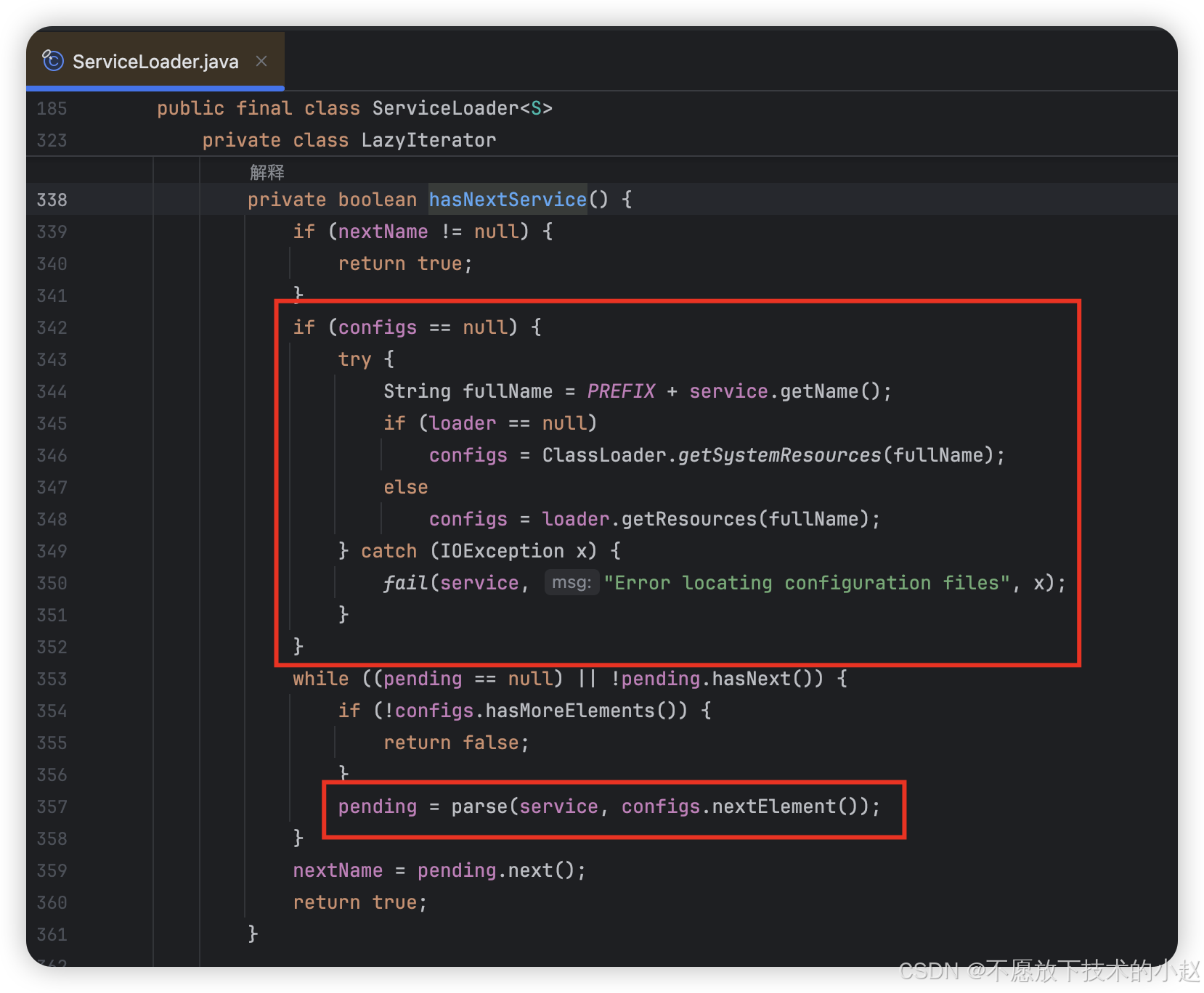Click the hasNextService method name
The image size is (1204, 993).
[508, 200]
